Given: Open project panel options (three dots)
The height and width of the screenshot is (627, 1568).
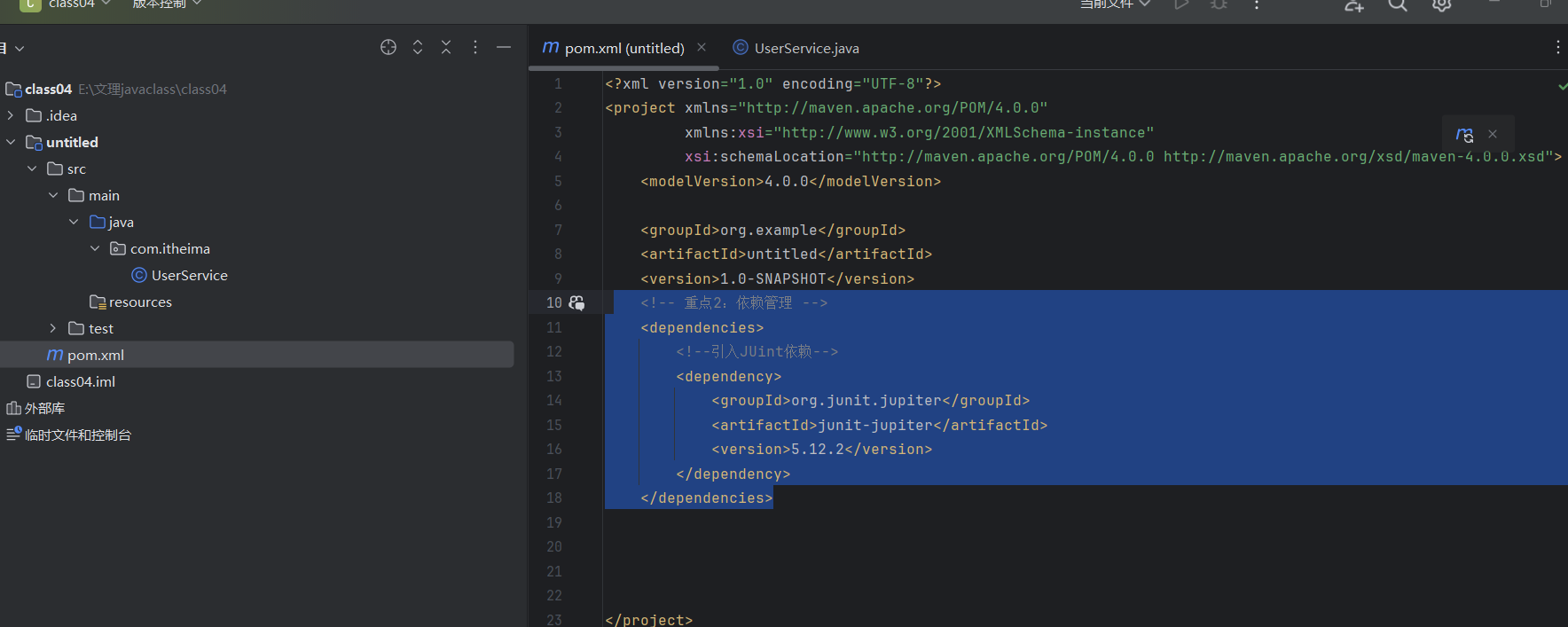Looking at the screenshot, I should click(475, 47).
